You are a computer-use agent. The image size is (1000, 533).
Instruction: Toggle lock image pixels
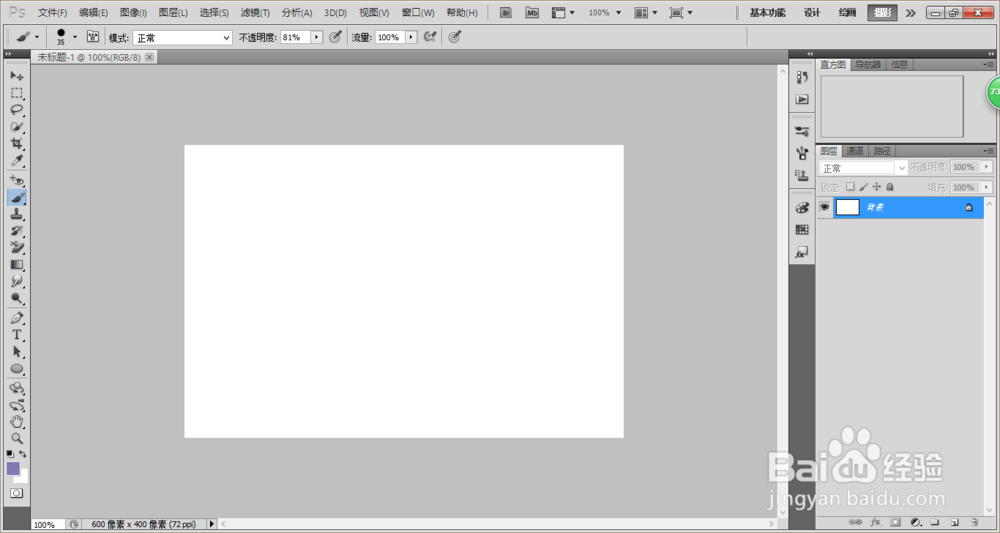864,187
